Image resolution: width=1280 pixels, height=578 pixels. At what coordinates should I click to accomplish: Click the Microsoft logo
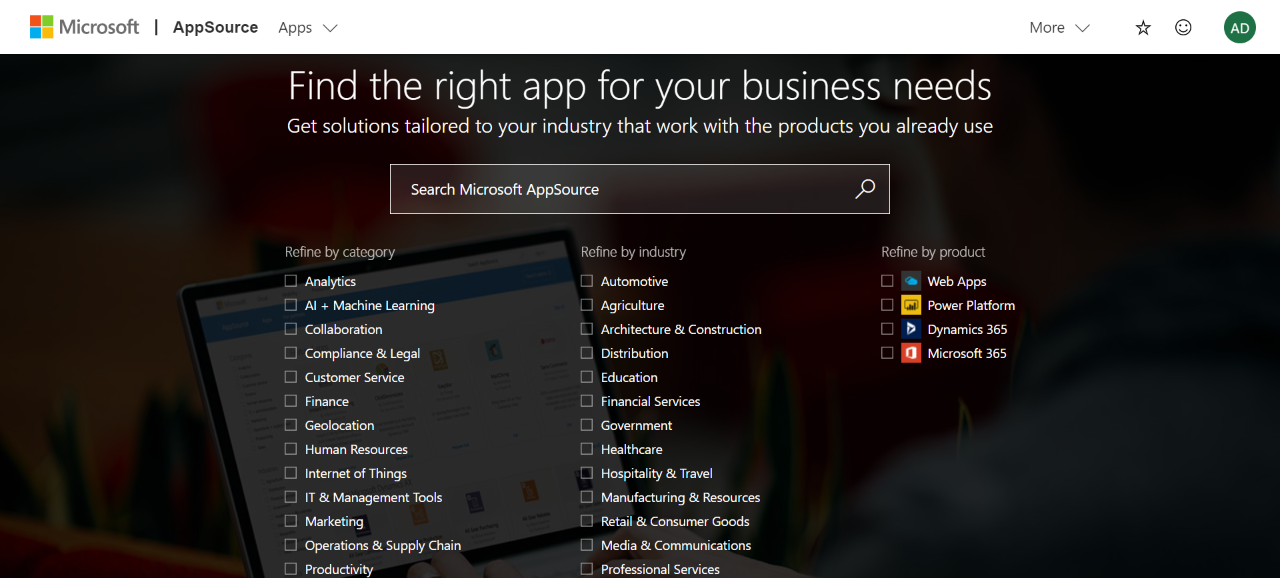pyautogui.click(x=85, y=27)
